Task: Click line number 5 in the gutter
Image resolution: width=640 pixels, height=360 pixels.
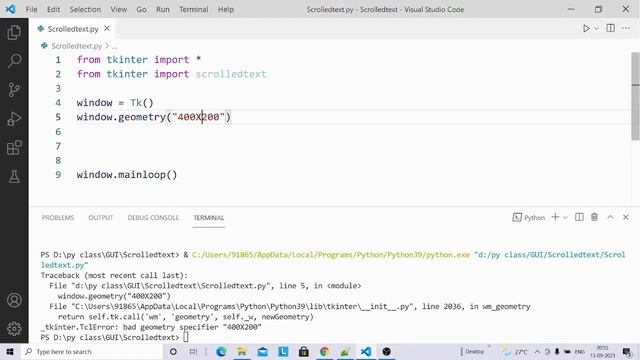Action: coord(58,117)
